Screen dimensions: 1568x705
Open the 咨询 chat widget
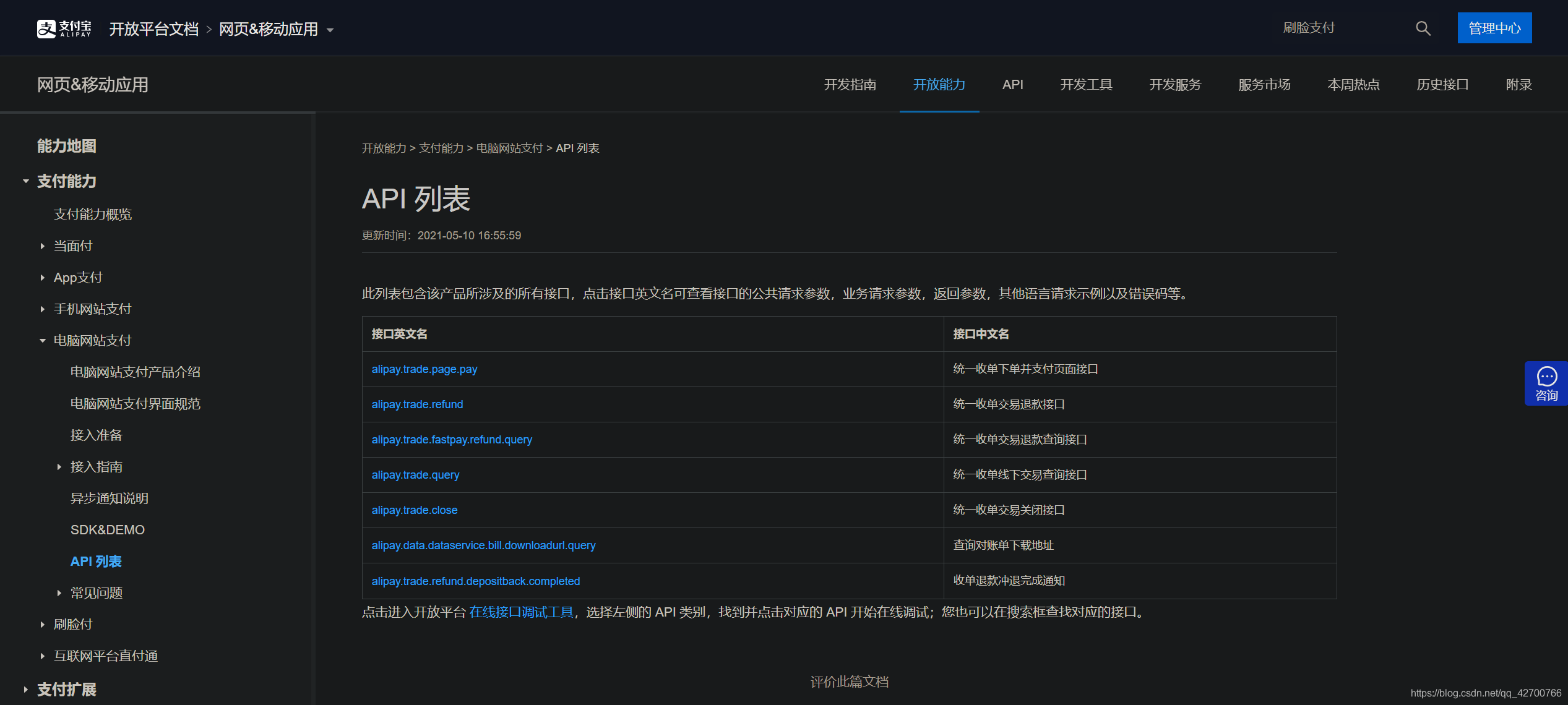pyautogui.click(x=1546, y=383)
